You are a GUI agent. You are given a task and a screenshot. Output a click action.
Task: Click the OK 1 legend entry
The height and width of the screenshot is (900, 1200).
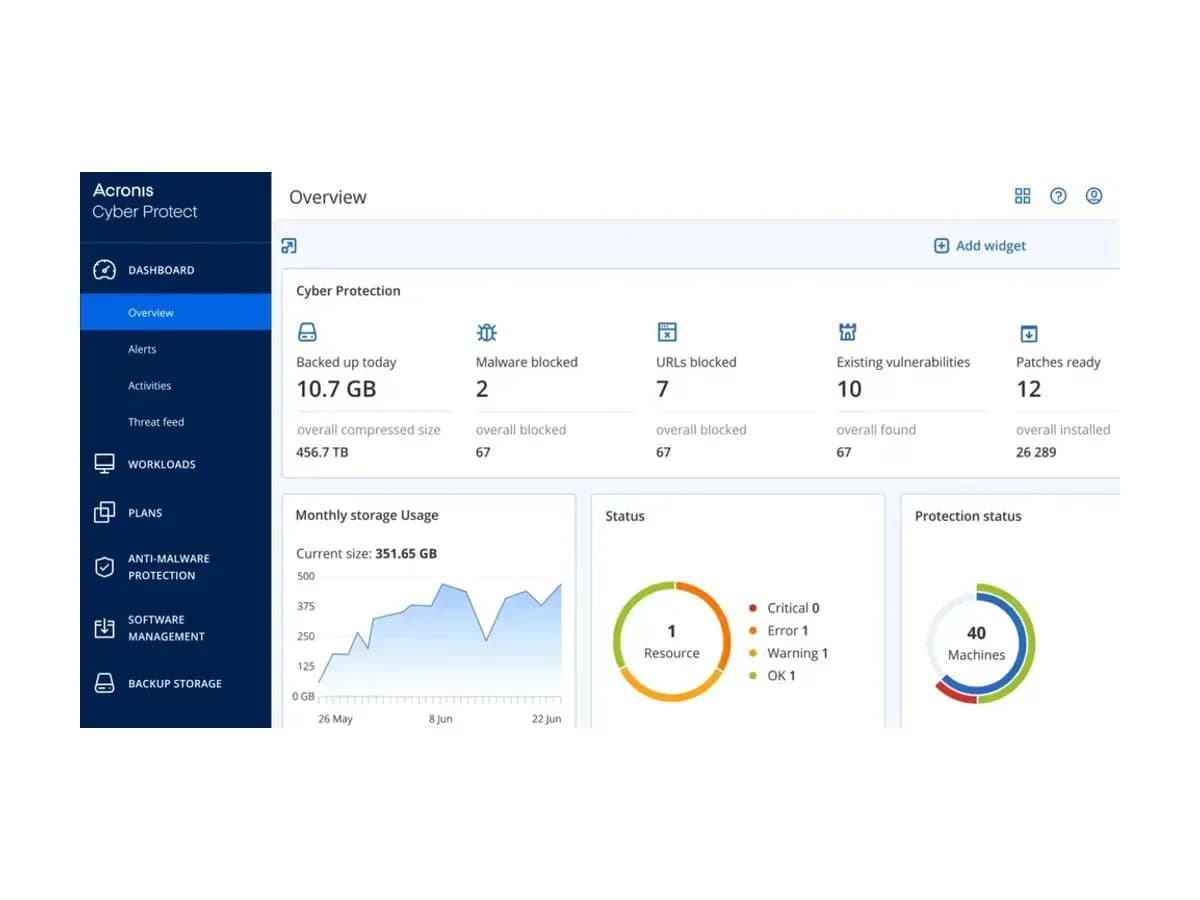click(x=772, y=676)
